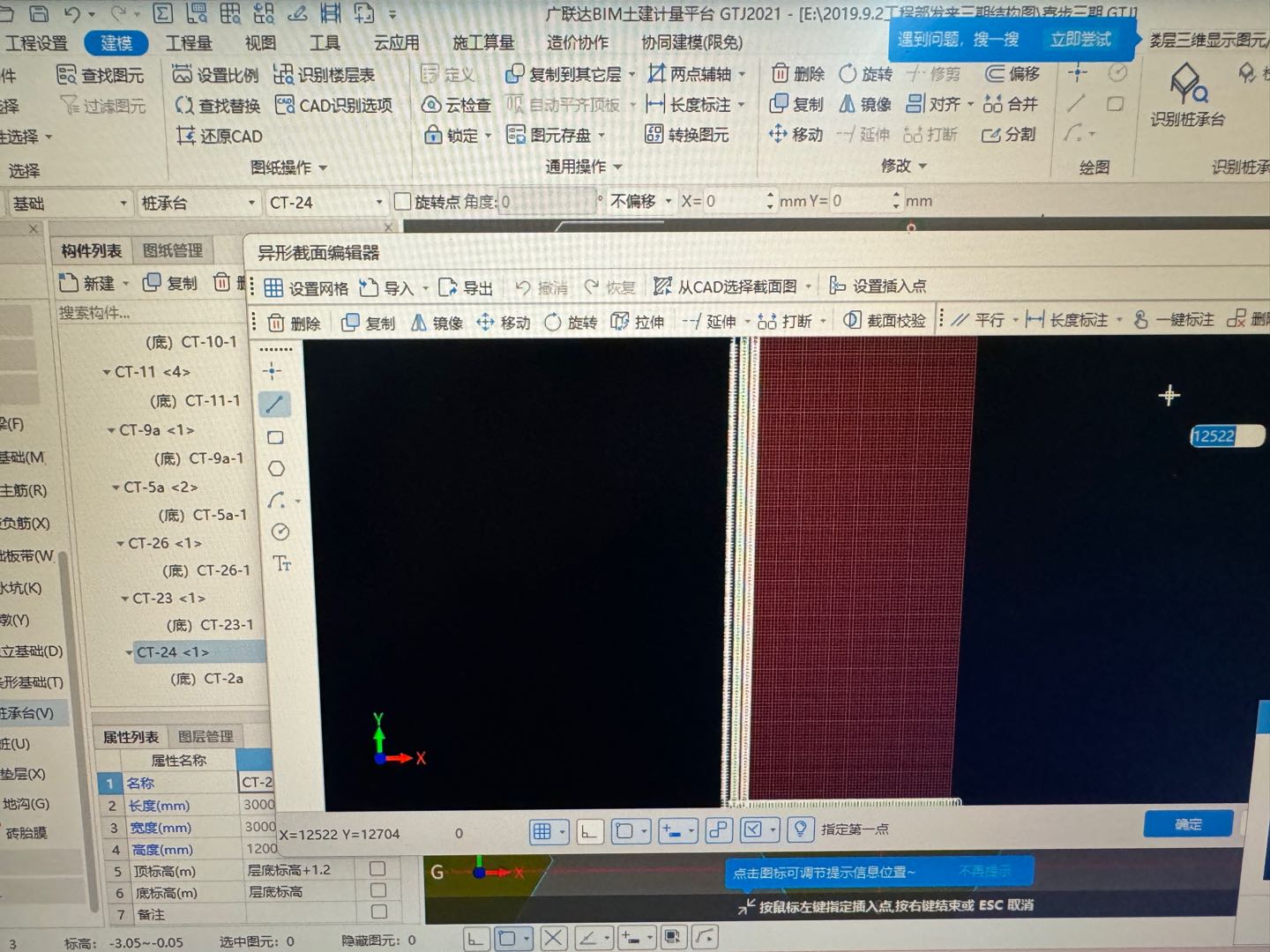Select the circle tool in section editor
This screenshot has height=952, width=1270.
[280, 532]
